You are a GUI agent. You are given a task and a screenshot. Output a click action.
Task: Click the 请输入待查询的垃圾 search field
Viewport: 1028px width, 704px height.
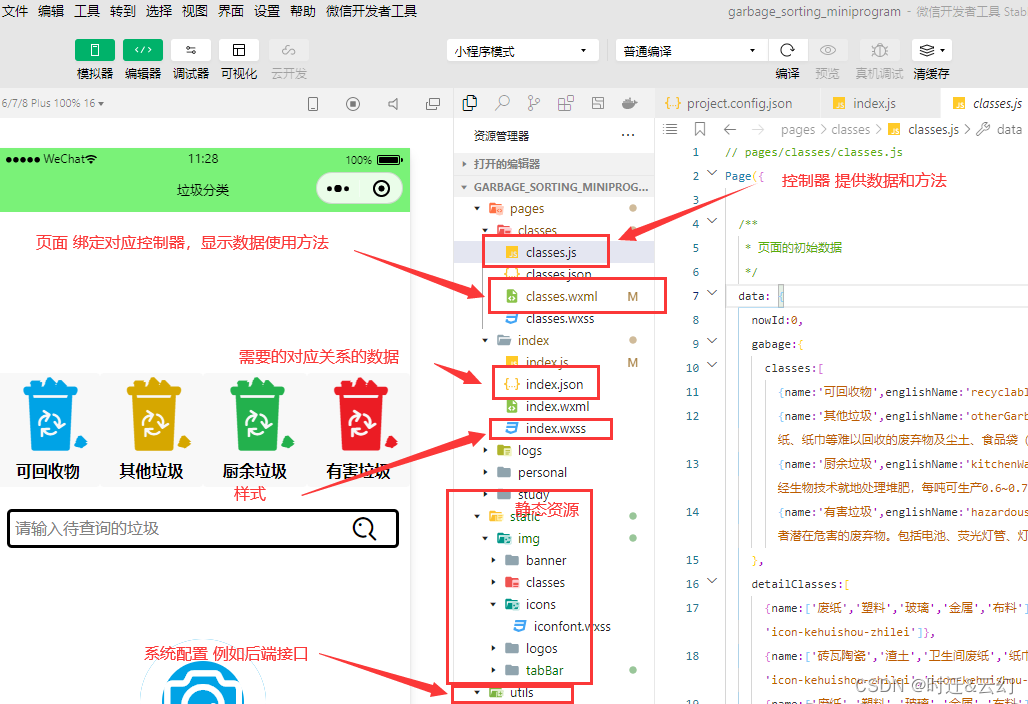(203, 528)
